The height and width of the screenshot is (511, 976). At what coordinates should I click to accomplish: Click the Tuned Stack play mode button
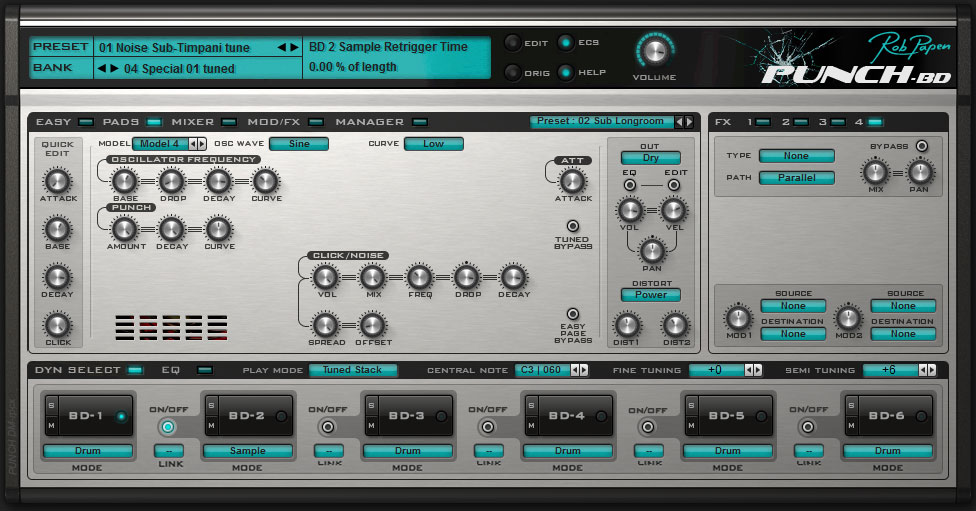(x=352, y=370)
